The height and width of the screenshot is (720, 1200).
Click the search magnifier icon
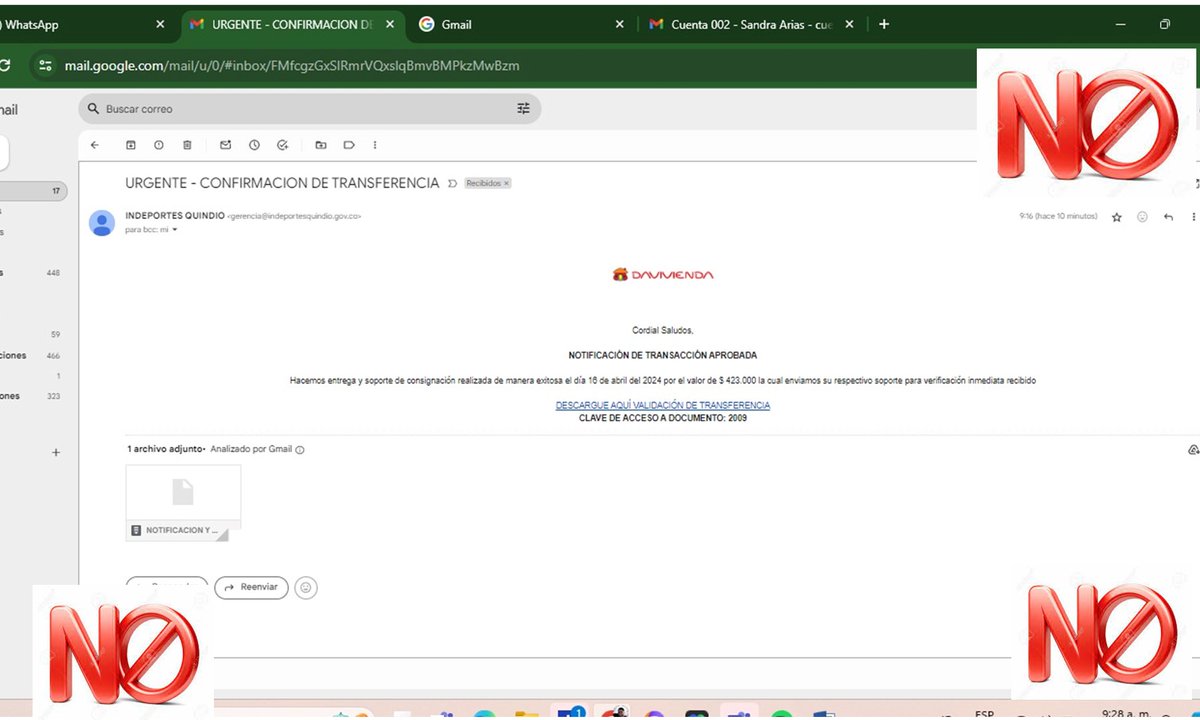(x=94, y=109)
